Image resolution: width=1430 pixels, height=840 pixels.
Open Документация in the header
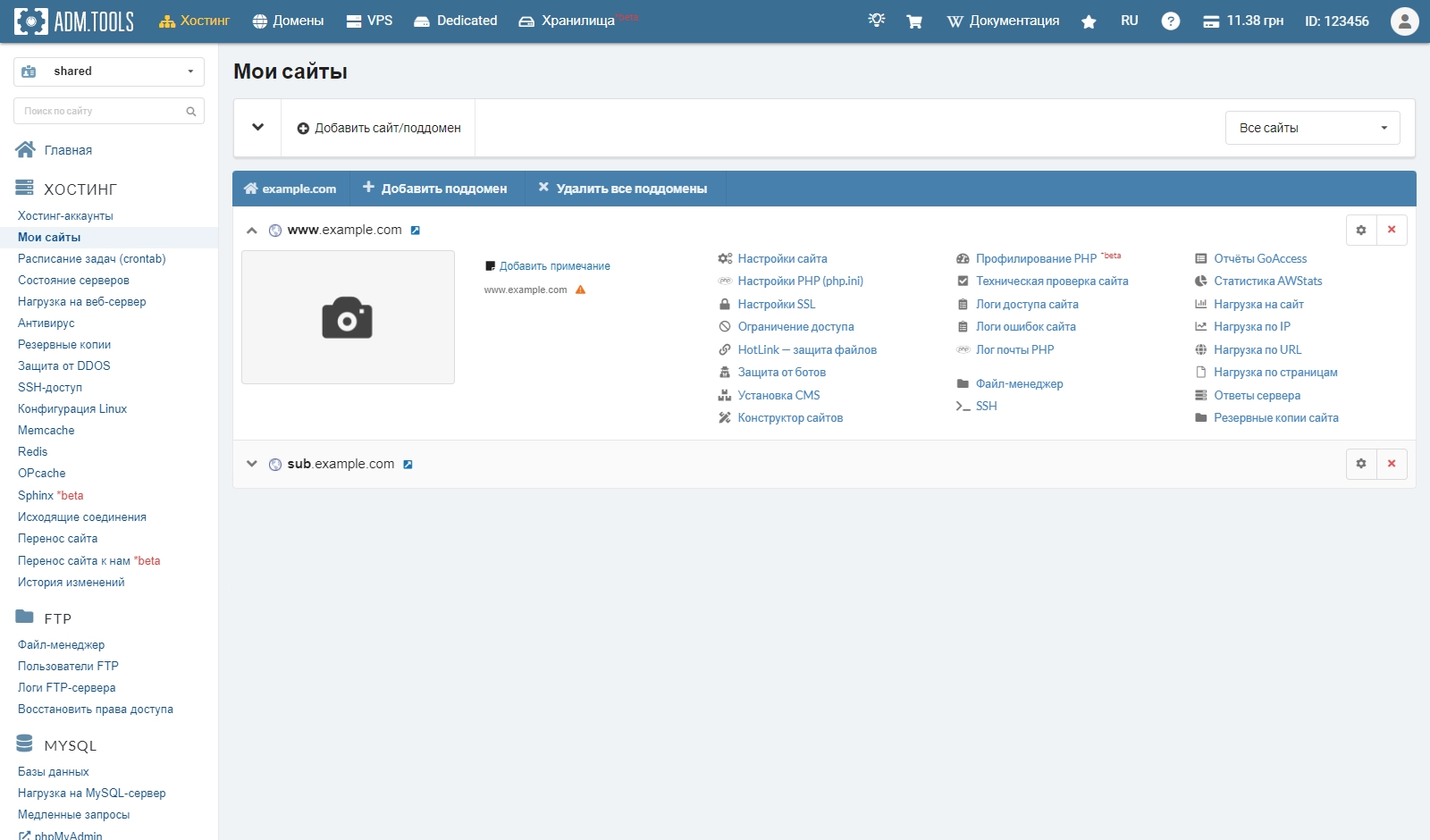click(1003, 21)
